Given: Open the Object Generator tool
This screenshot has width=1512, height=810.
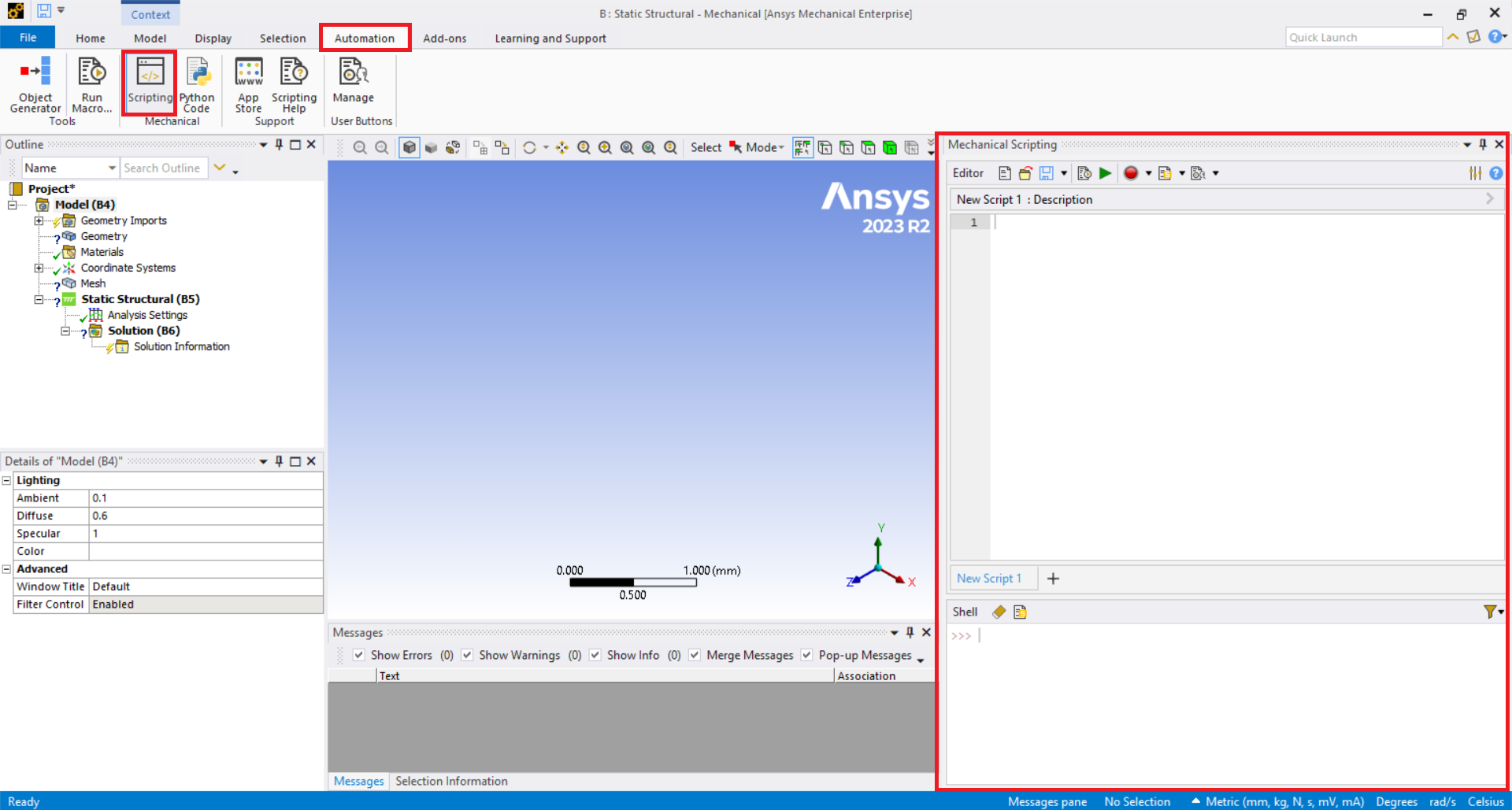Looking at the screenshot, I should click(35, 84).
